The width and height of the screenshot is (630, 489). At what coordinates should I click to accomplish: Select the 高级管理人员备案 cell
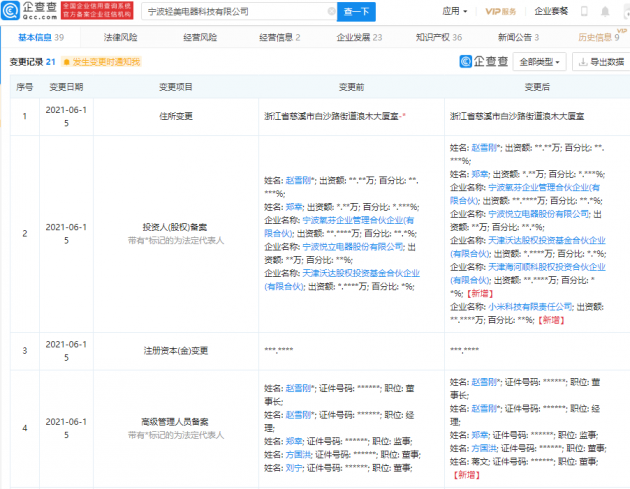176,428
